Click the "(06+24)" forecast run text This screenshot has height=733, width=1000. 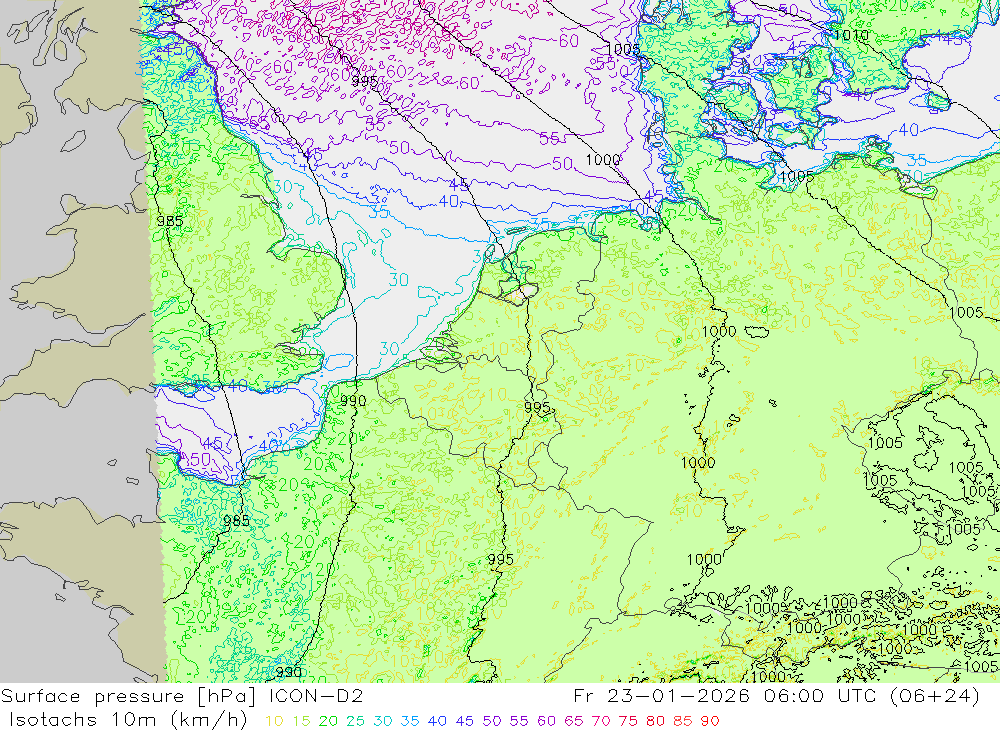(x=934, y=696)
